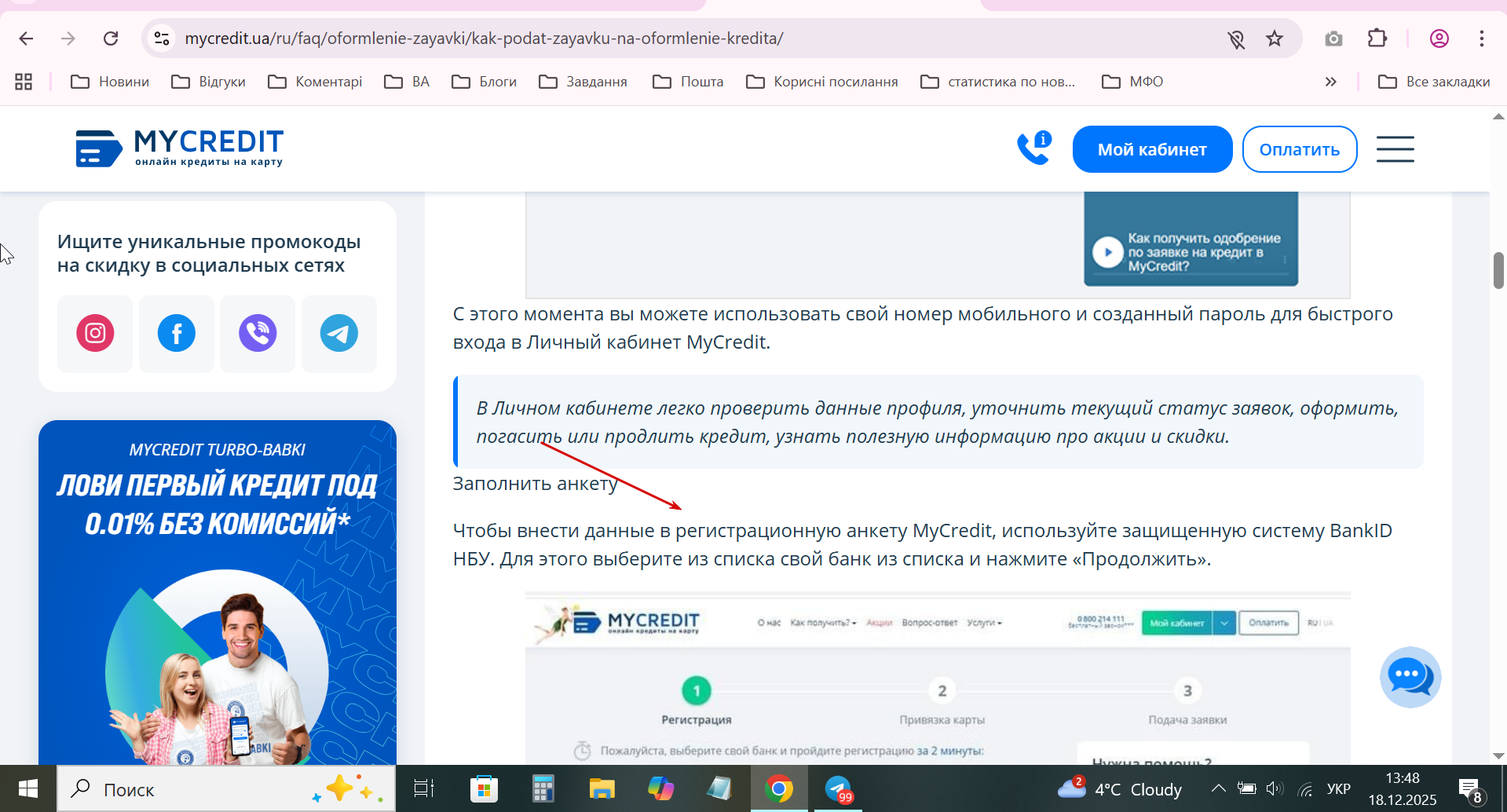Click the MyCredit logo

179,148
